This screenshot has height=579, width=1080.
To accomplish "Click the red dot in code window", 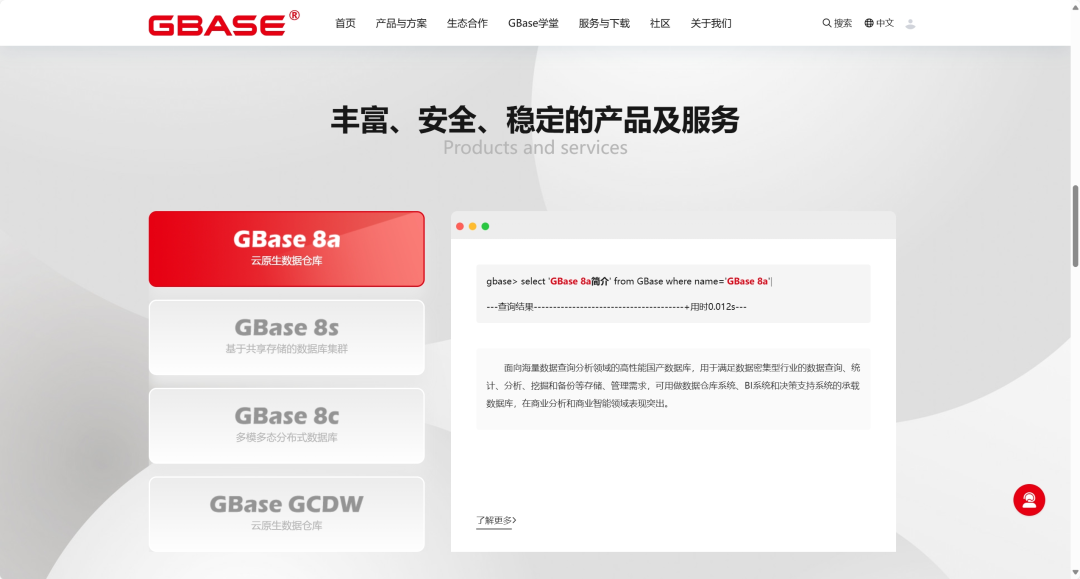I will point(460,227).
